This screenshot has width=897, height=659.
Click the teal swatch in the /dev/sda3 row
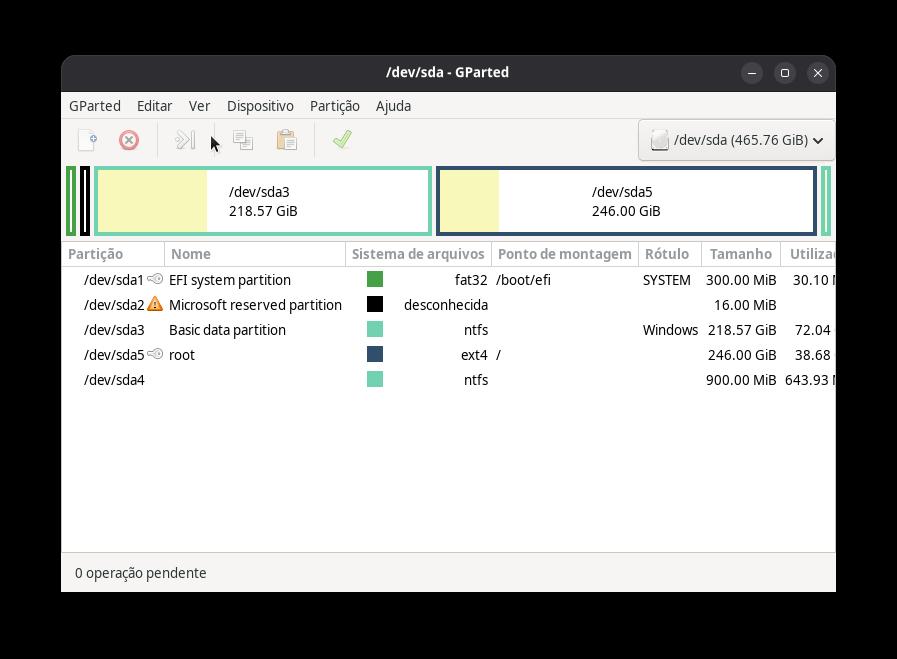(375, 330)
